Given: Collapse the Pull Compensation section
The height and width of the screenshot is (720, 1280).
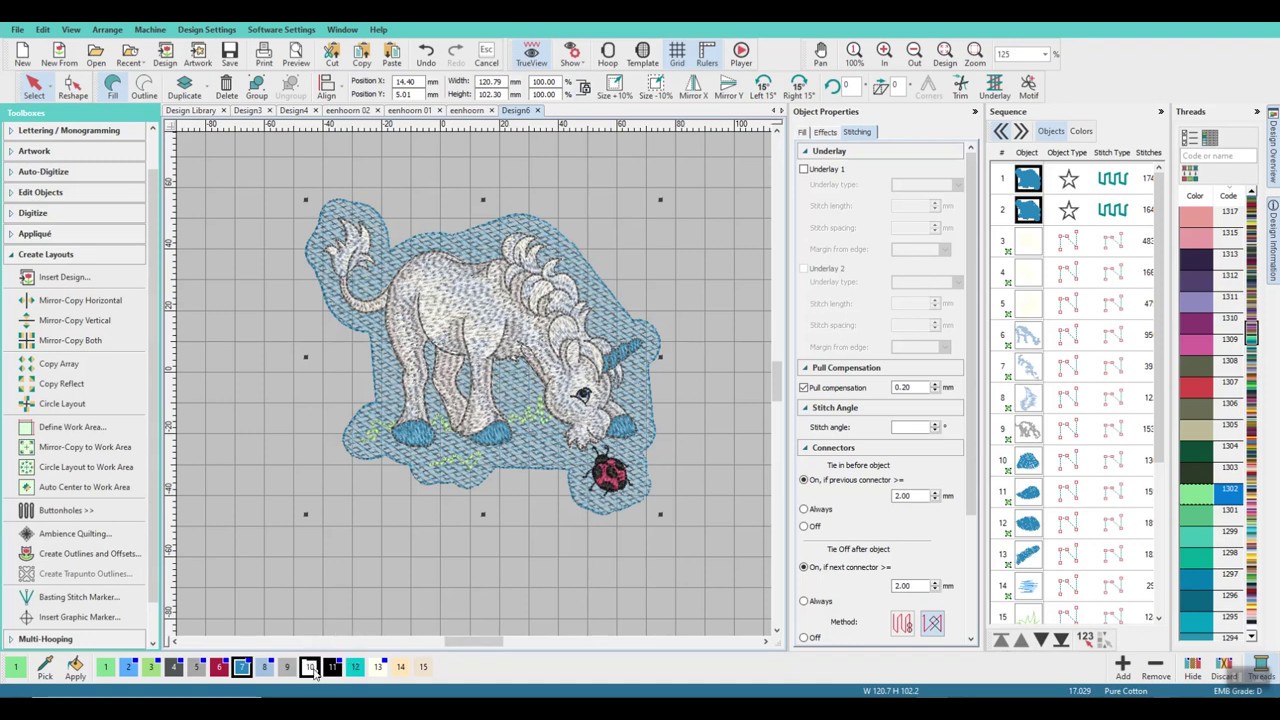Looking at the screenshot, I should (804, 367).
